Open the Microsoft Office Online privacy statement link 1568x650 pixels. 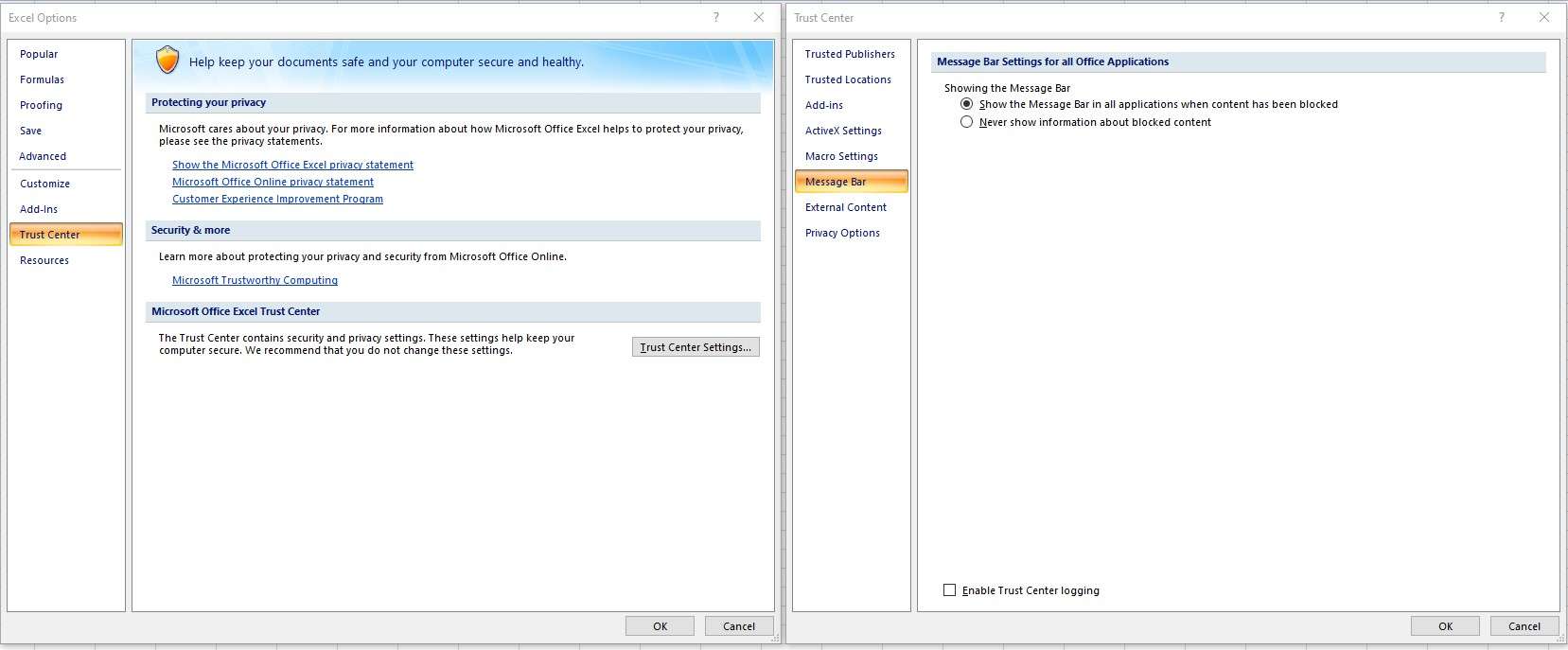tap(273, 182)
